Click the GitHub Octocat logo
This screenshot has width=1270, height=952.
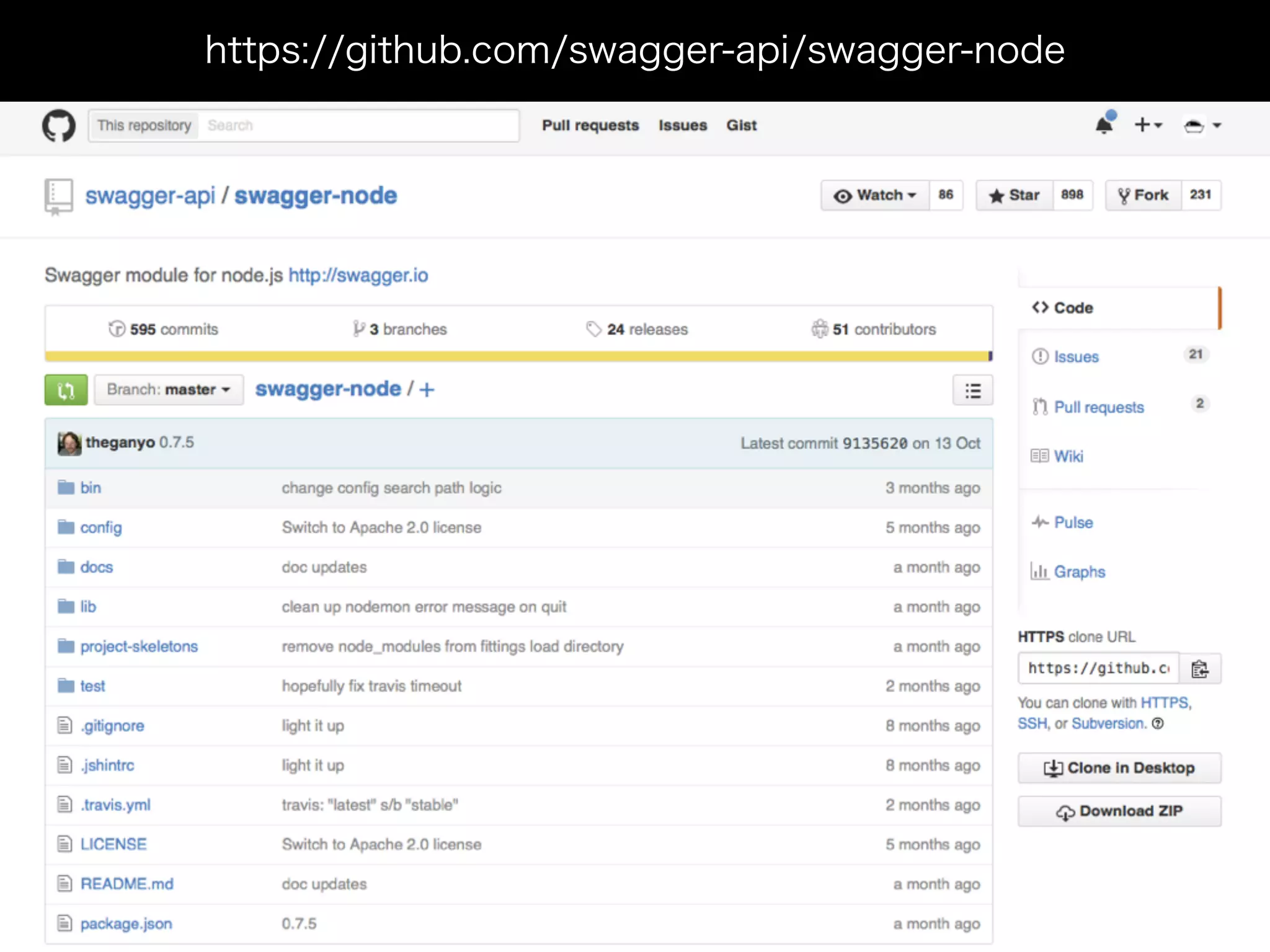coord(59,126)
